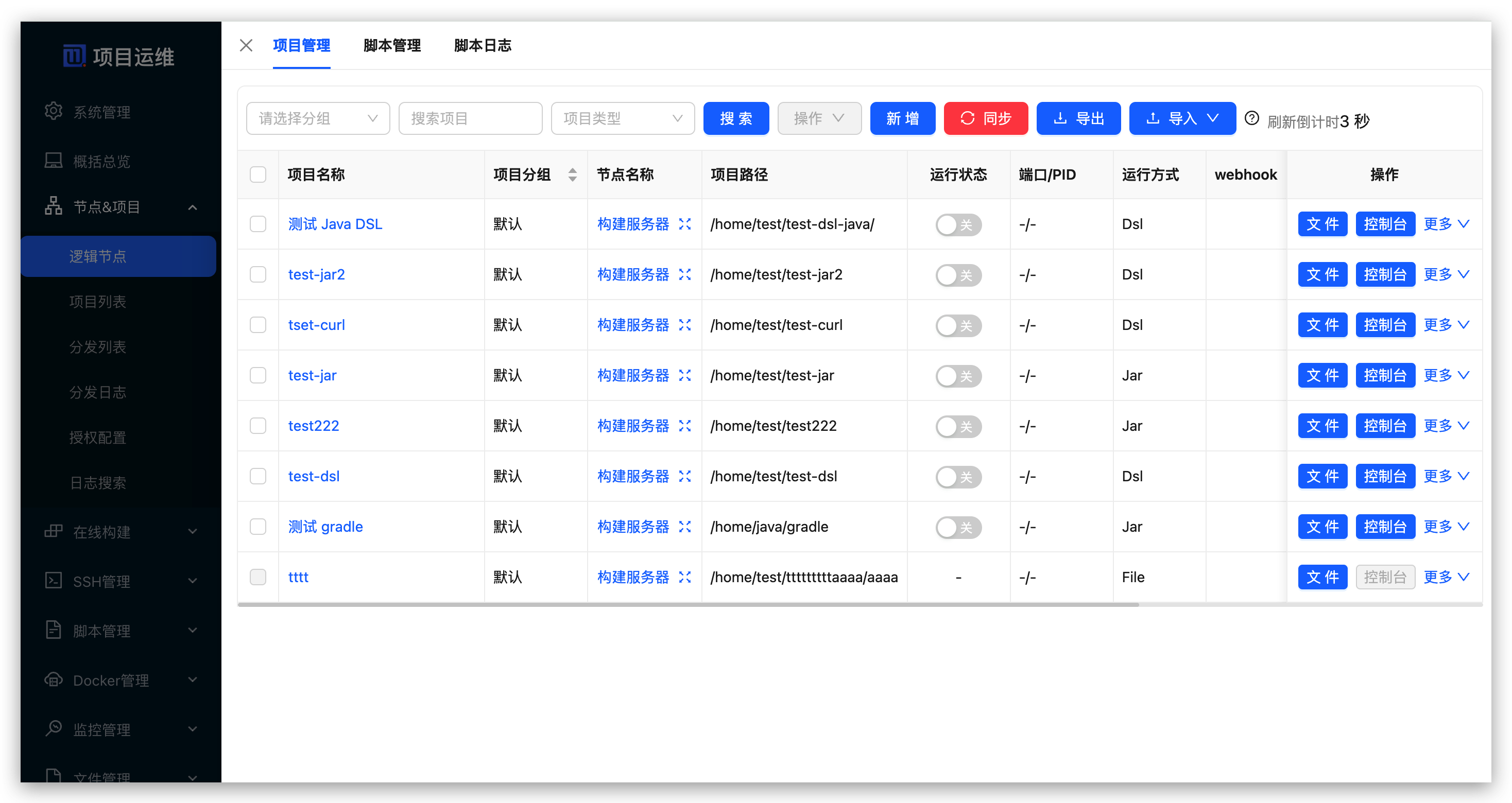Click the overview monitor icon in sidebar
Image resolution: width=1512 pixels, height=803 pixels.
click(x=54, y=160)
